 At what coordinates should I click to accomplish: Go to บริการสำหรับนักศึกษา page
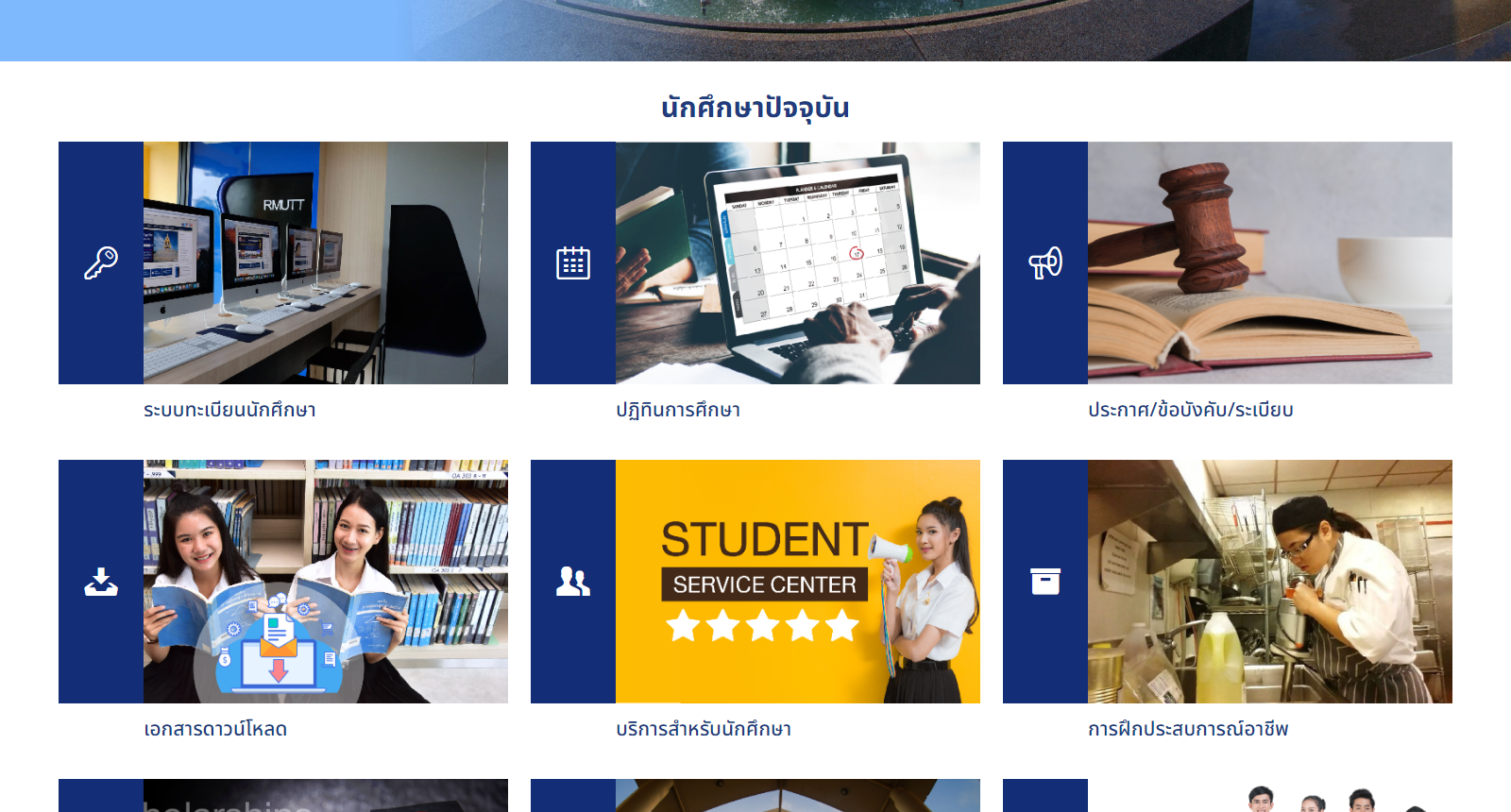[x=704, y=729]
